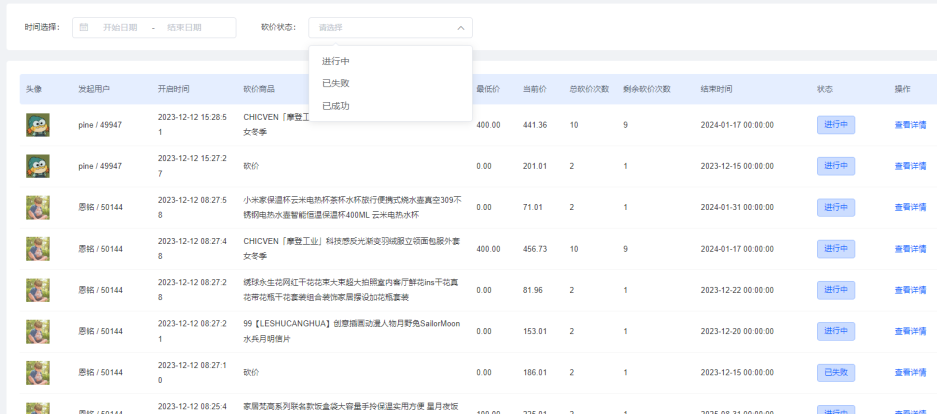Click the 结束日期 end date field

184,27
